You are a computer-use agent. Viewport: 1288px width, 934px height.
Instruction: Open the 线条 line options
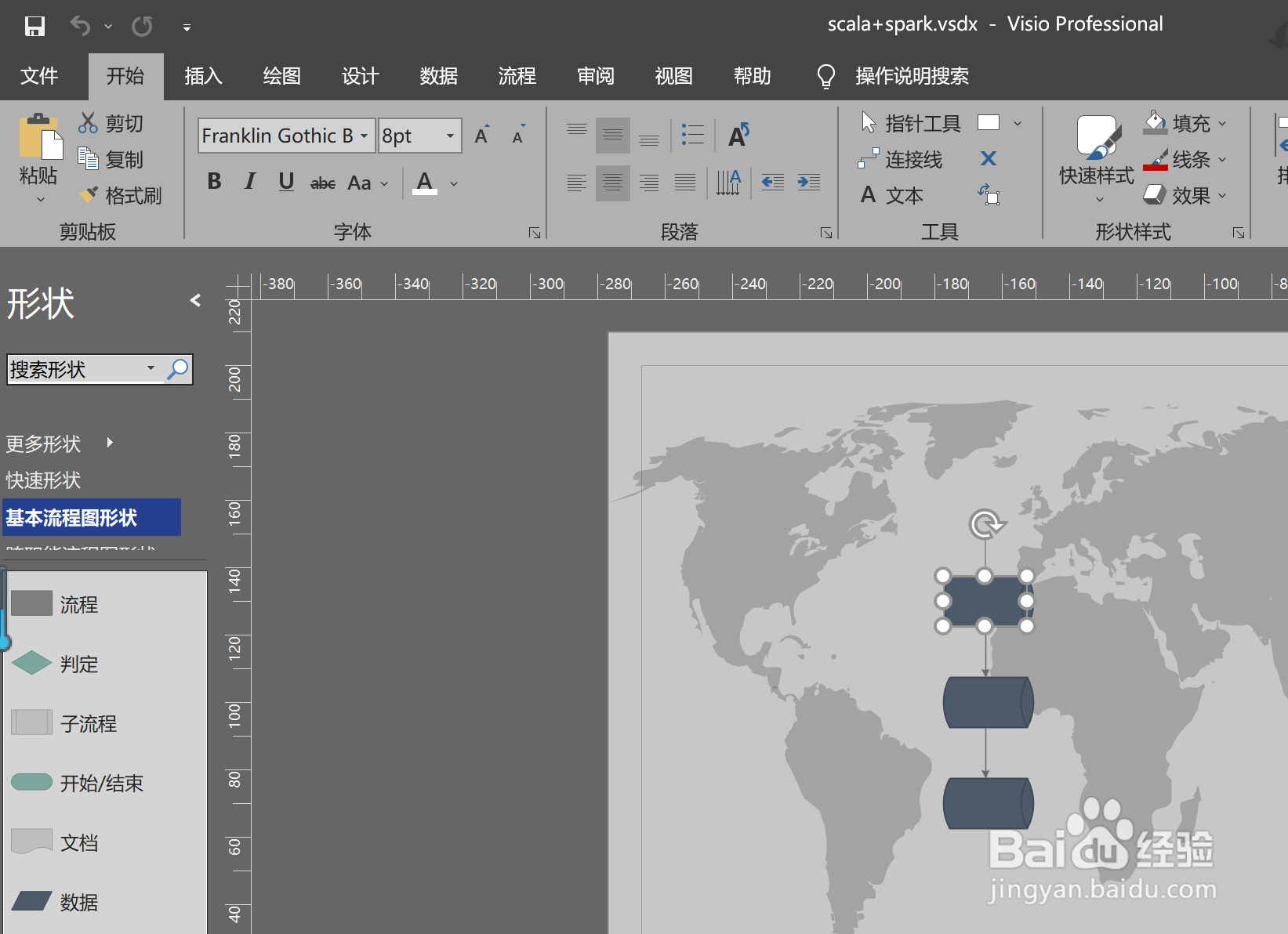coord(1185,159)
